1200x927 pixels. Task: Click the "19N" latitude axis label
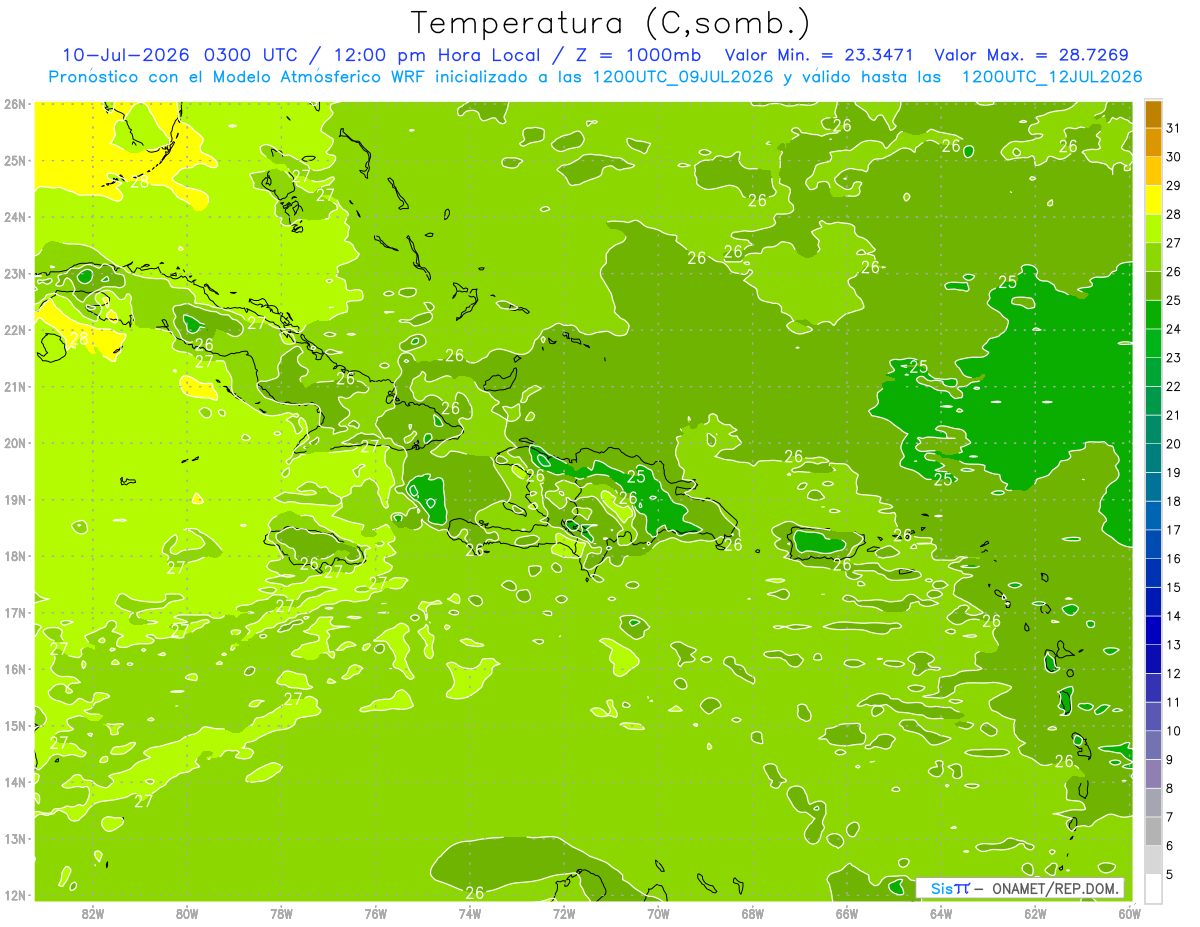tap(14, 500)
